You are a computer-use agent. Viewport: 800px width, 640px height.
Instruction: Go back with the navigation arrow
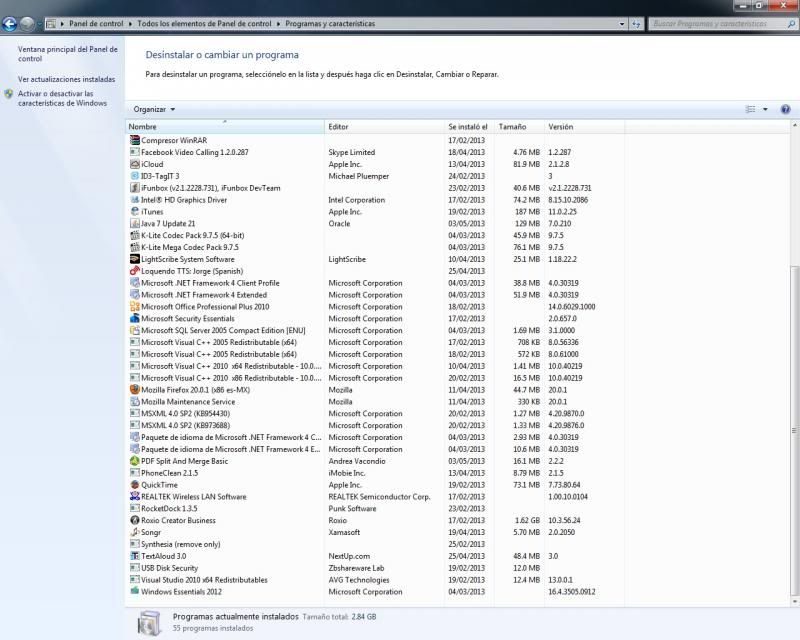tap(9, 23)
